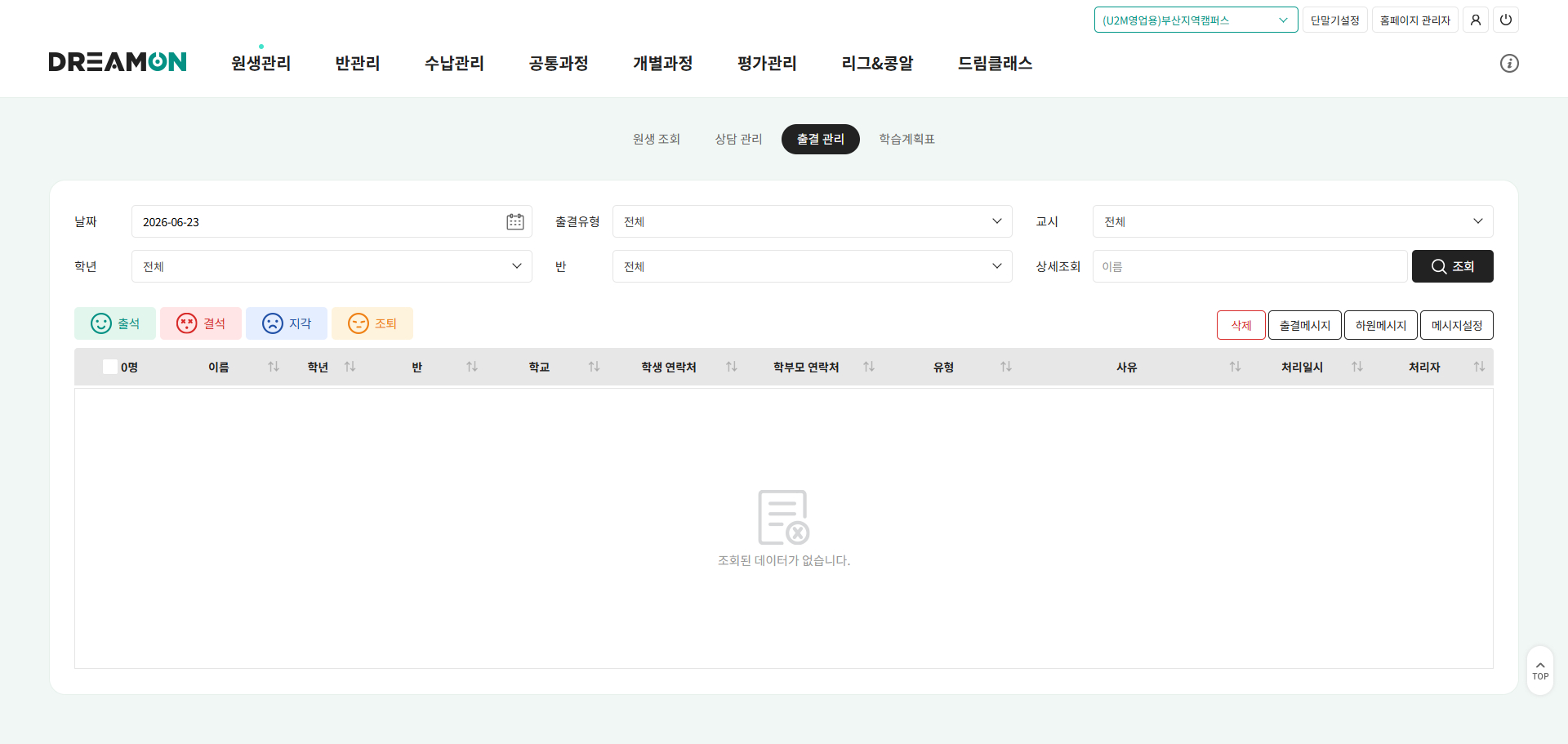Image resolution: width=1568 pixels, height=744 pixels.
Task: Sort the 이름 column
Action: 274,367
